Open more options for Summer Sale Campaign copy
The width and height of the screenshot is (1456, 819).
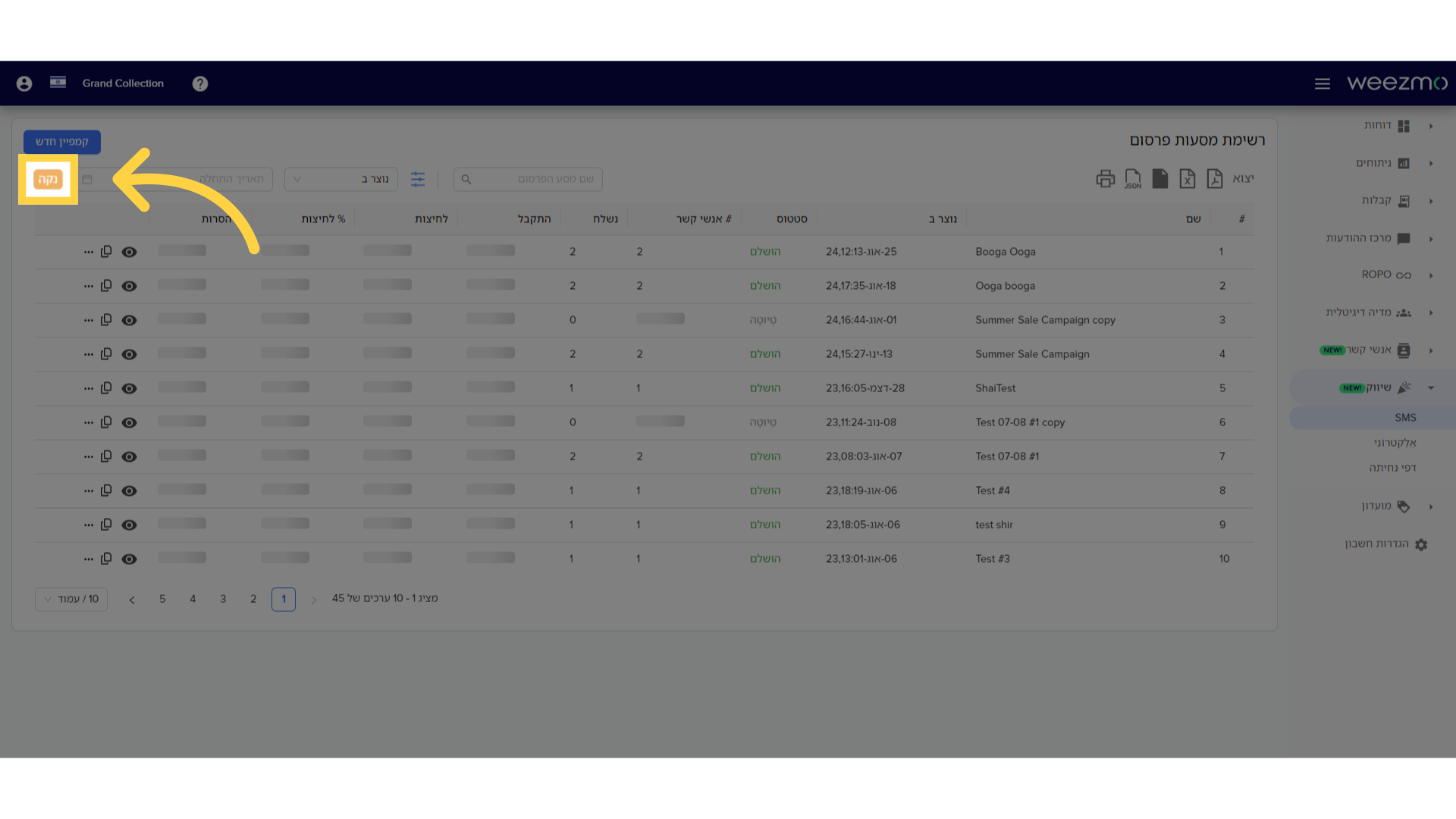89,320
